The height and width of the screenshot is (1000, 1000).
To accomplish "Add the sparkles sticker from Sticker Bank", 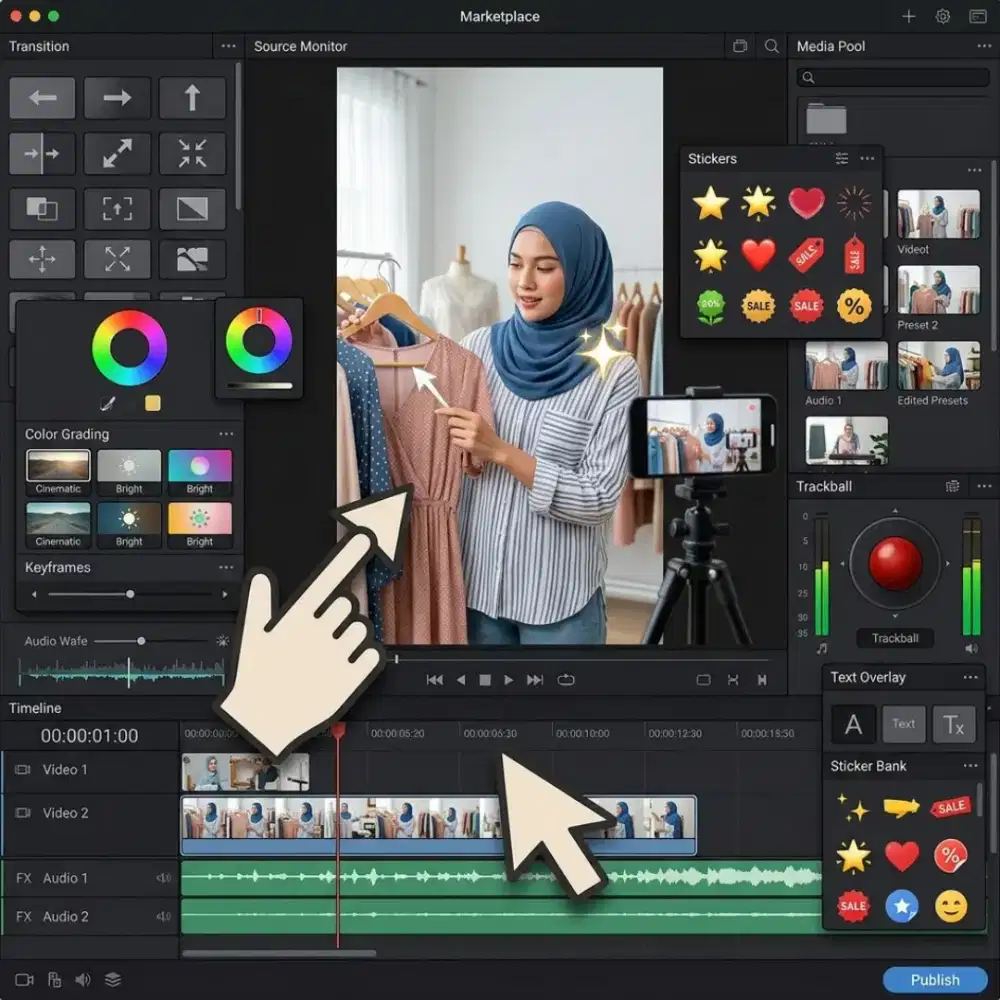I will pyautogui.click(x=853, y=807).
